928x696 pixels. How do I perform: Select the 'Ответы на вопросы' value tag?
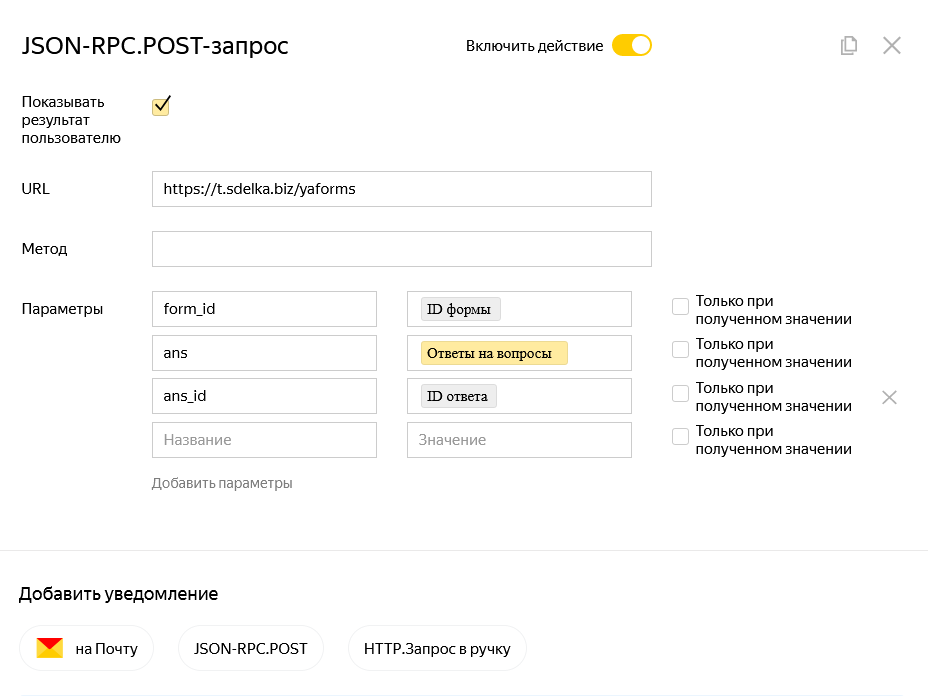(x=494, y=353)
